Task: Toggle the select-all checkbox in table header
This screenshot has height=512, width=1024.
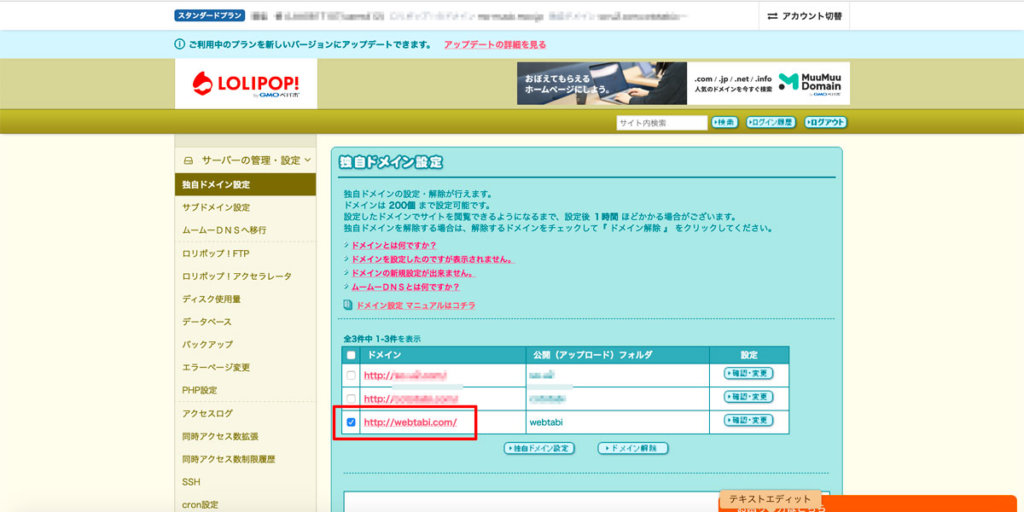Action: [350, 355]
